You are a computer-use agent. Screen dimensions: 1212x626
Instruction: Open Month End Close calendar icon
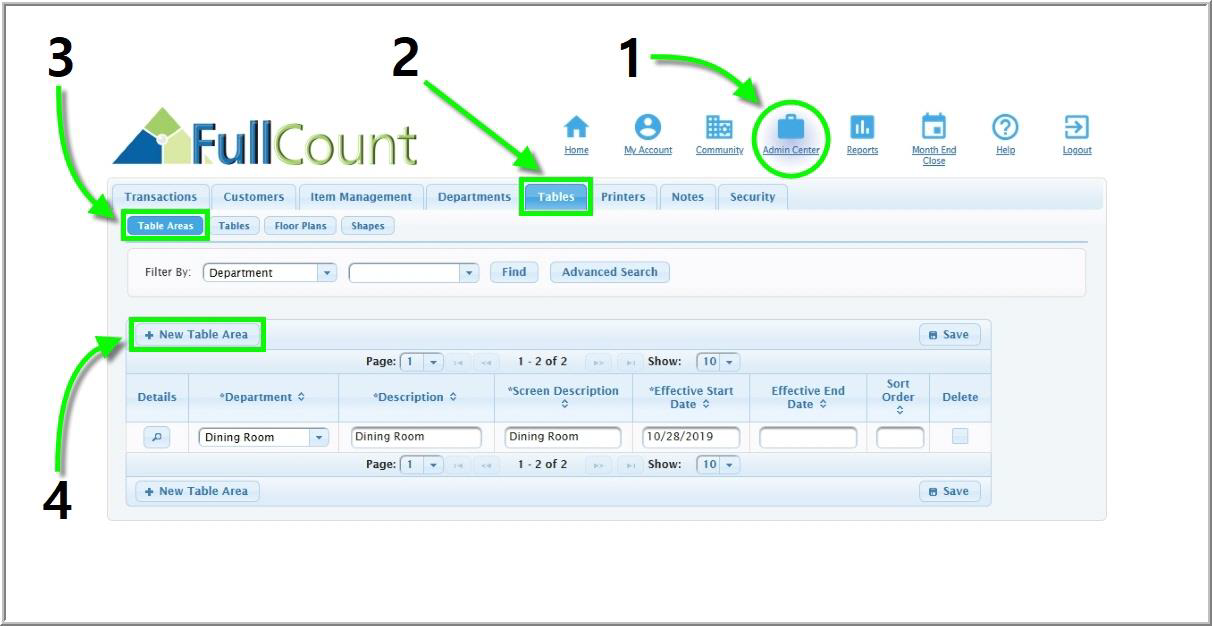click(933, 127)
